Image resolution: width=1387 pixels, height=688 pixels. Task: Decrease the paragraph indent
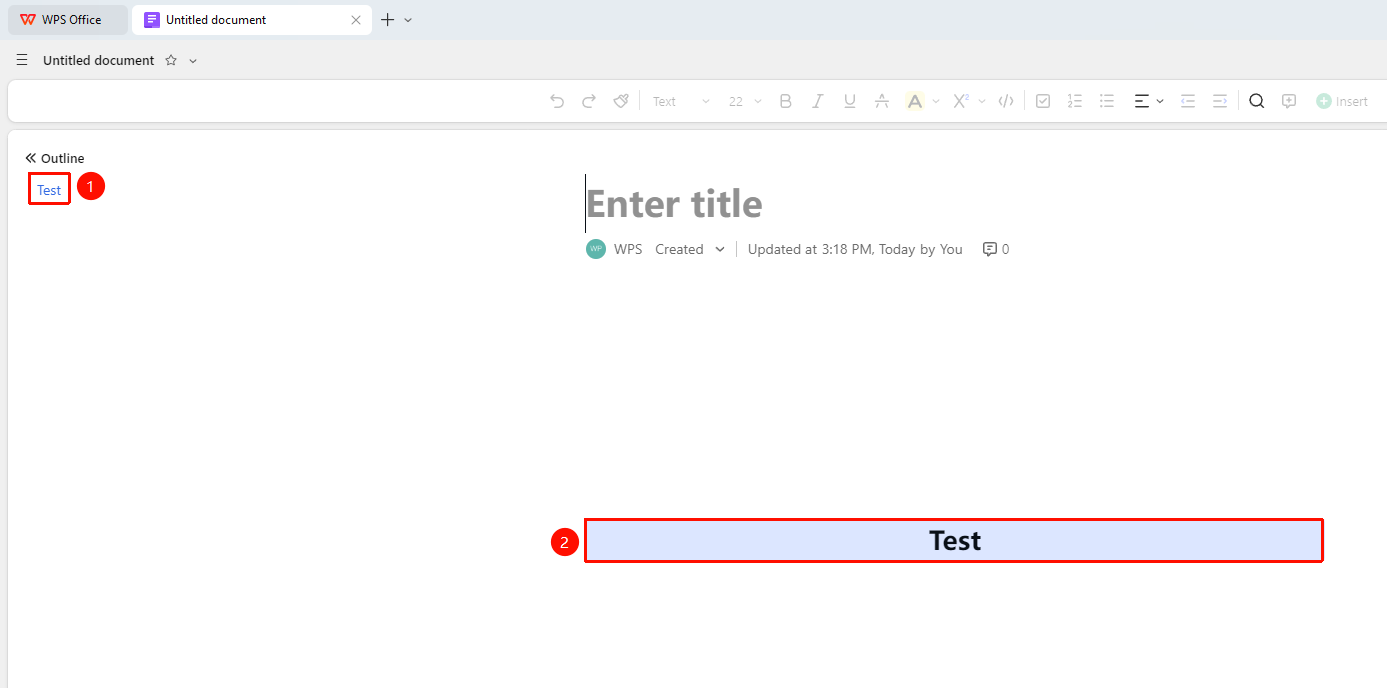[x=1188, y=101]
